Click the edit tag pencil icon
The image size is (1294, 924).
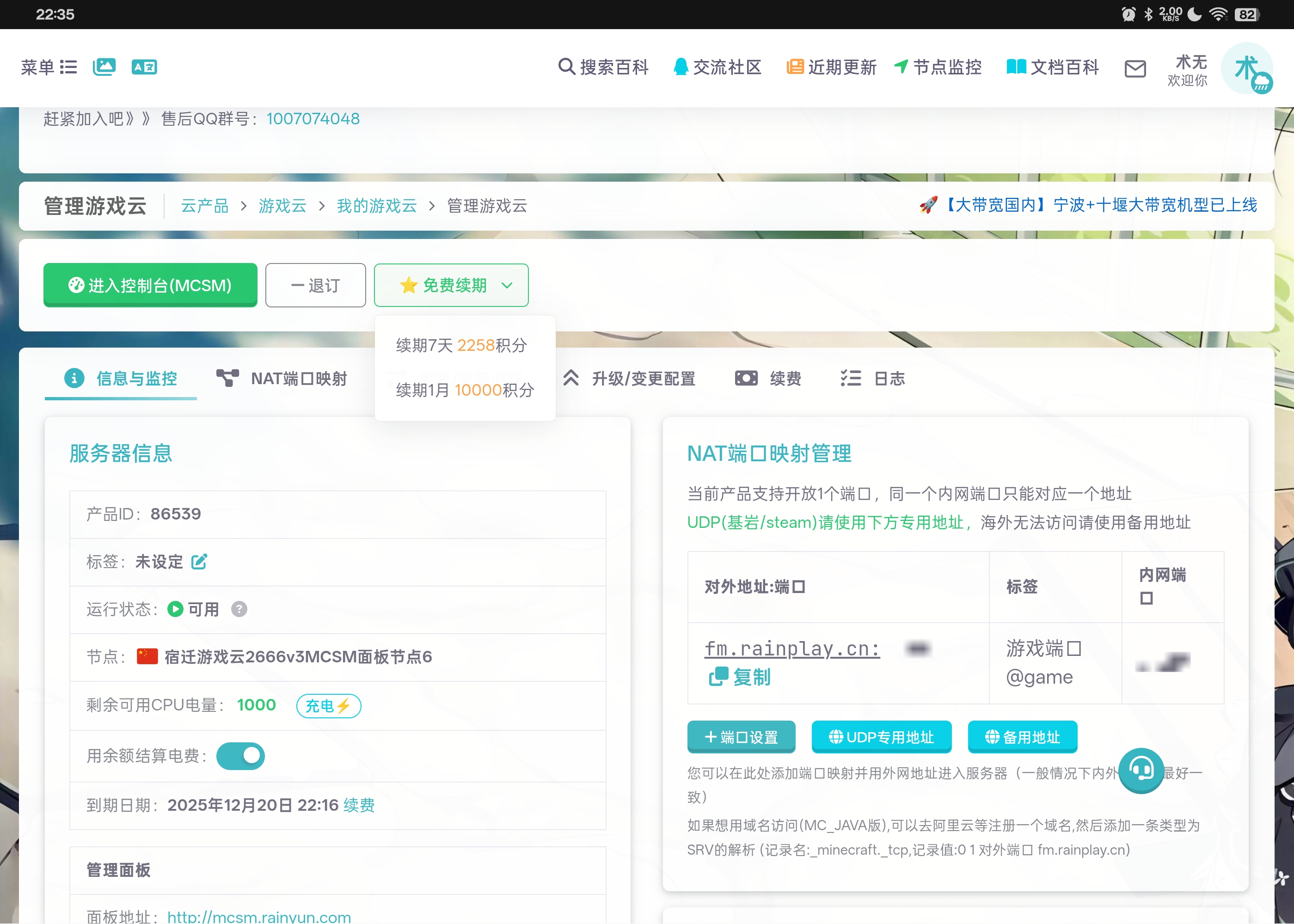tap(199, 562)
